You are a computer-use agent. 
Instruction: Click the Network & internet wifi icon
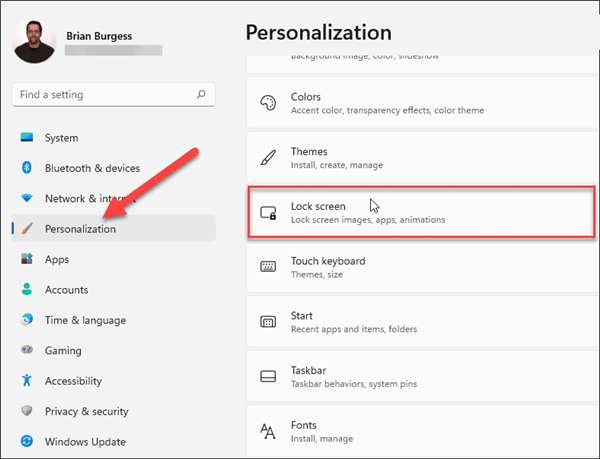click(x=27, y=199)
